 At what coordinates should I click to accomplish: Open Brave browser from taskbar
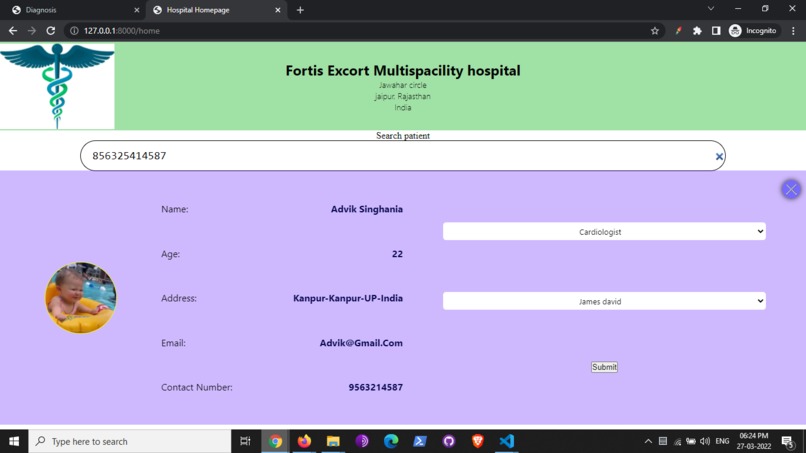click(478, 441)
